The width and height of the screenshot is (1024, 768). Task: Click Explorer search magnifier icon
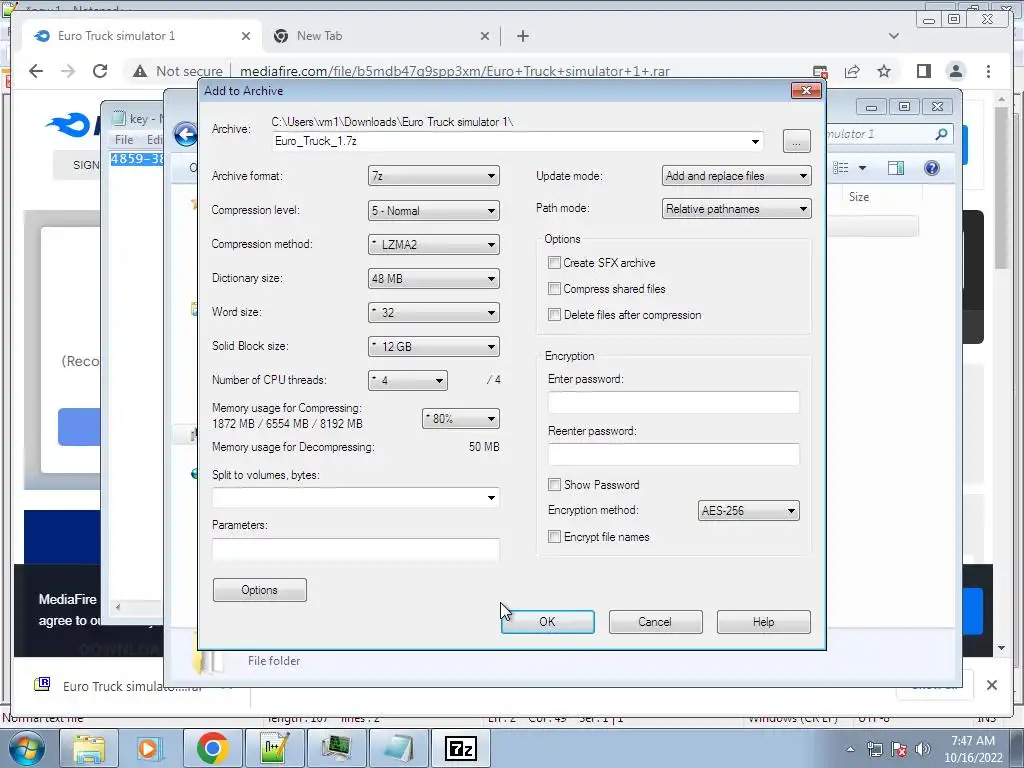941,134
